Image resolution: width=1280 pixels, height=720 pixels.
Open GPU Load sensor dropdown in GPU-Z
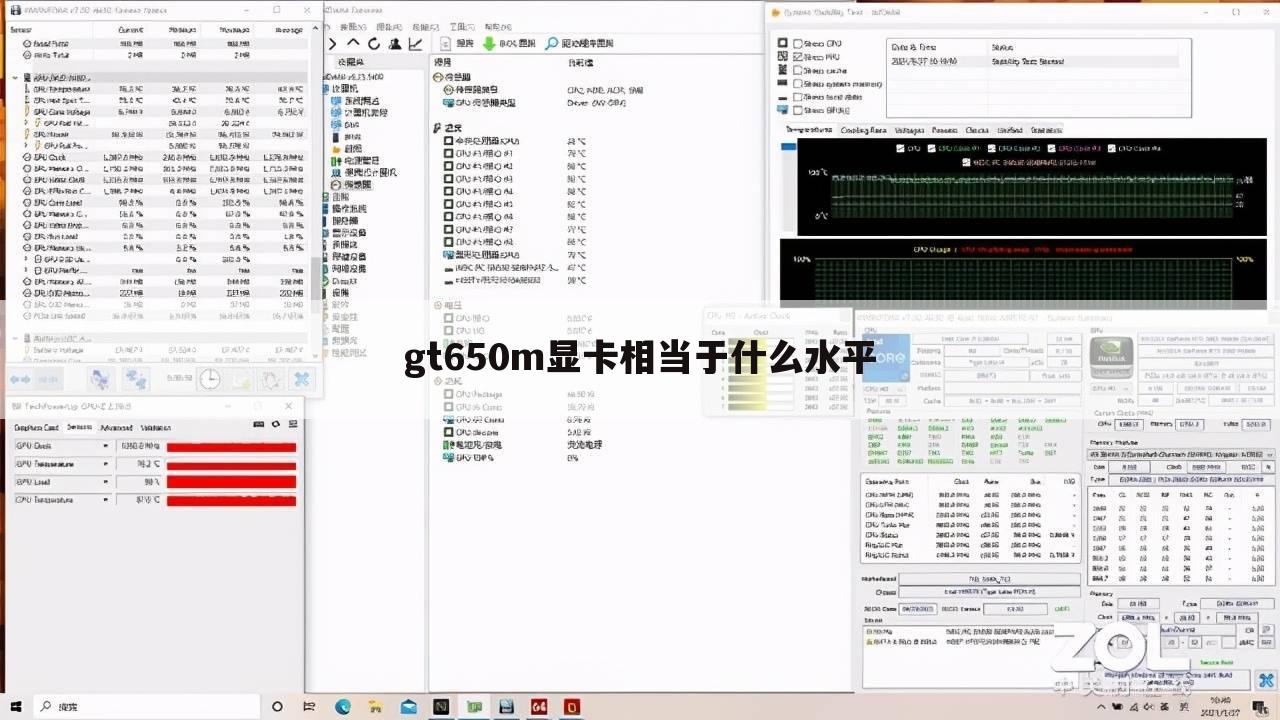coord(106,482)
